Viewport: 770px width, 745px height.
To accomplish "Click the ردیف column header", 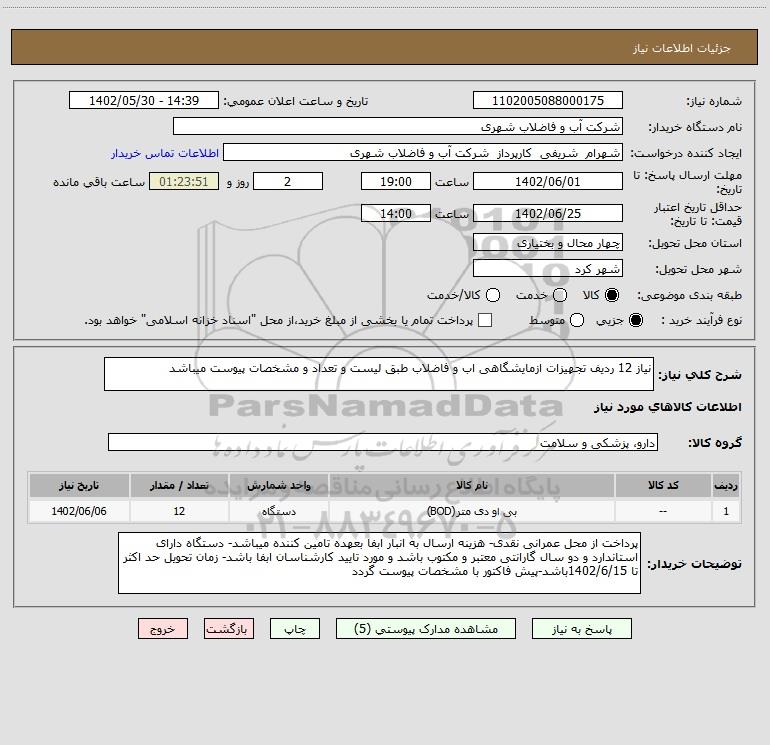I will [x=726, y=485].
